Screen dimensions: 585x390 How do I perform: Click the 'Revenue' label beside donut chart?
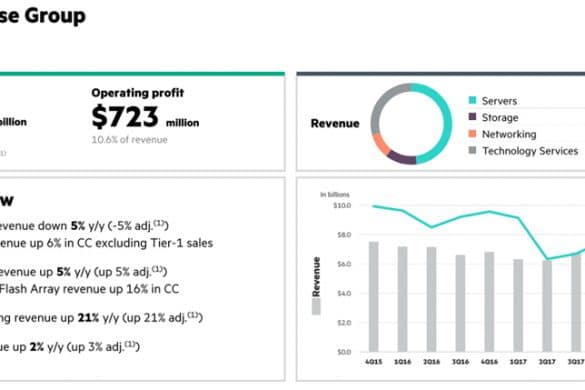click(x=335, y=123)
